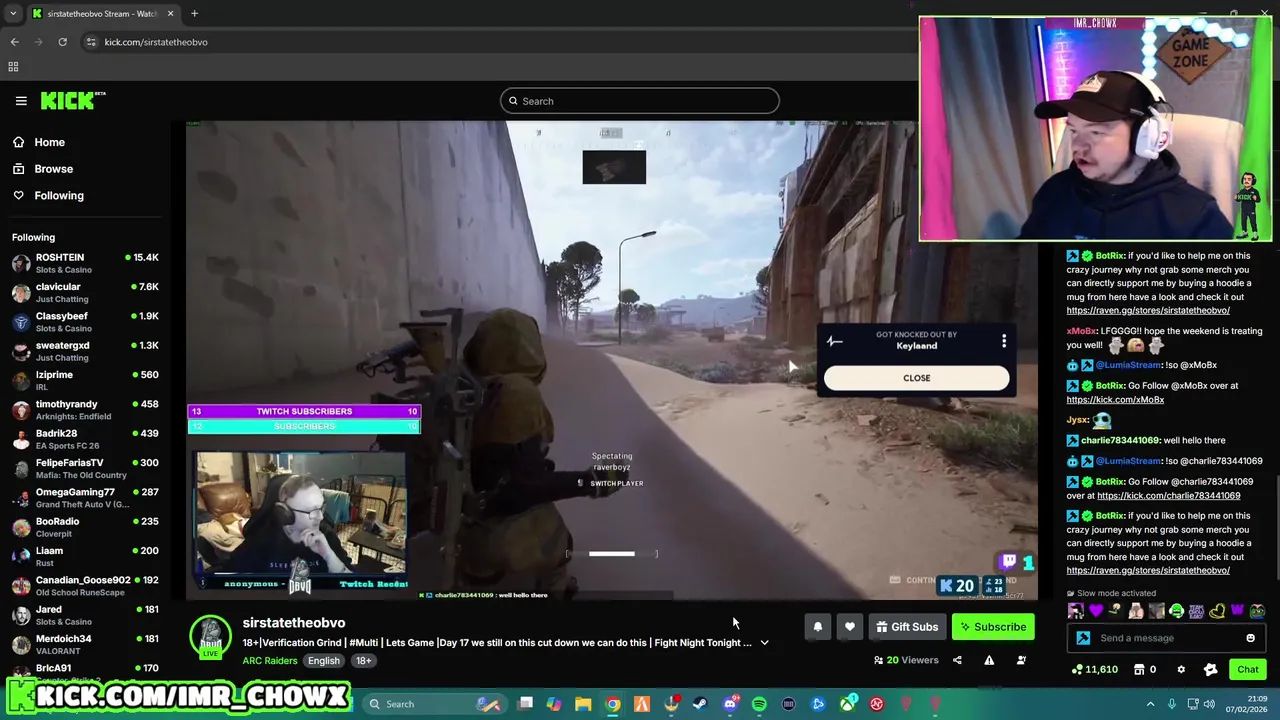
Task: Click the share stream icon
Action: tap(957, 660)
